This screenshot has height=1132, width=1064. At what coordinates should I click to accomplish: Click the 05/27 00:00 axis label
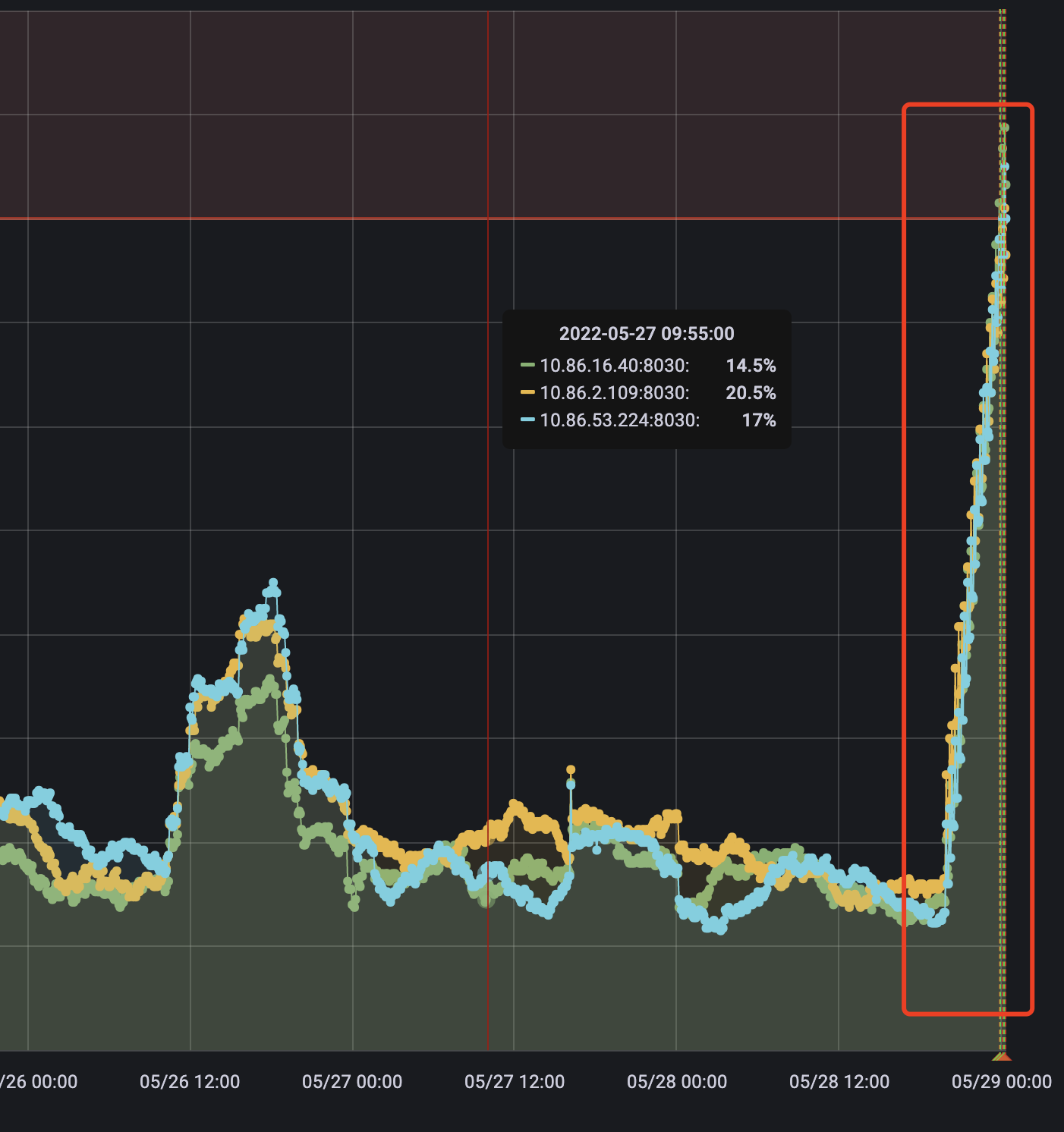tap(352, 1082)
